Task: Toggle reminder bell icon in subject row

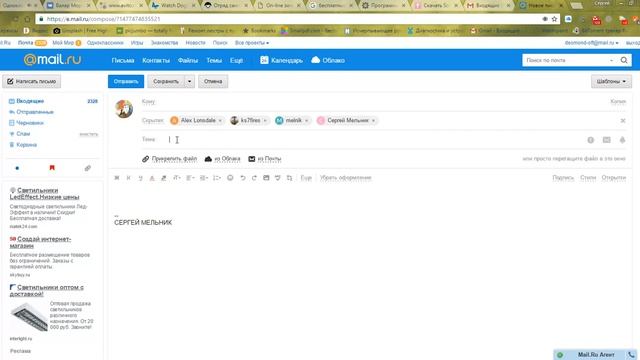Action: coord(622,140)
